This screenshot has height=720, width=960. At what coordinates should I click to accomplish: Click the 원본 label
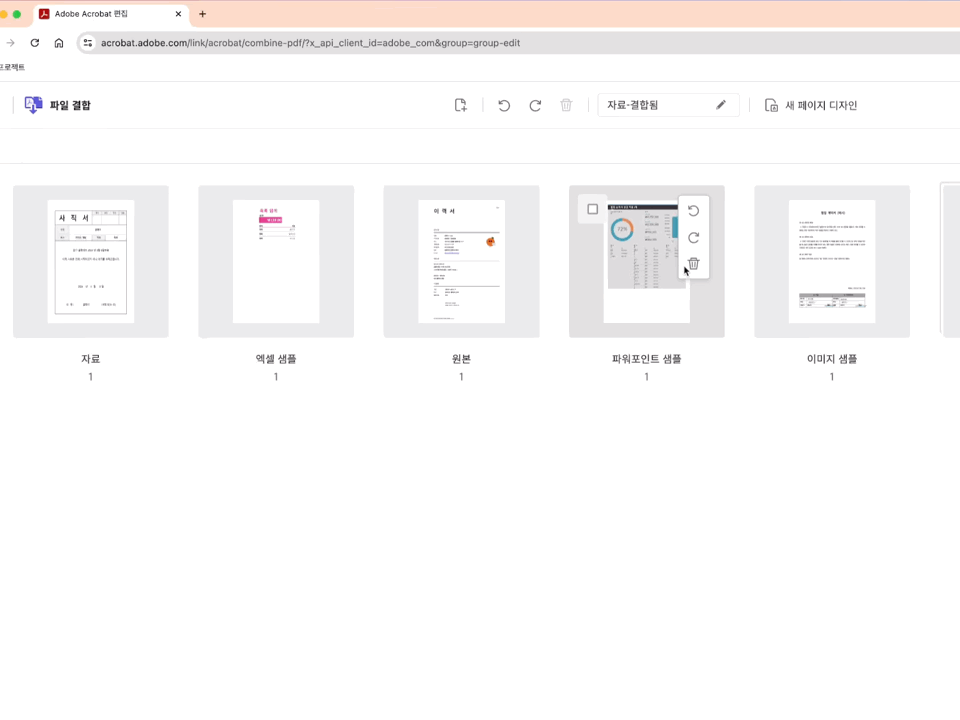462,359
